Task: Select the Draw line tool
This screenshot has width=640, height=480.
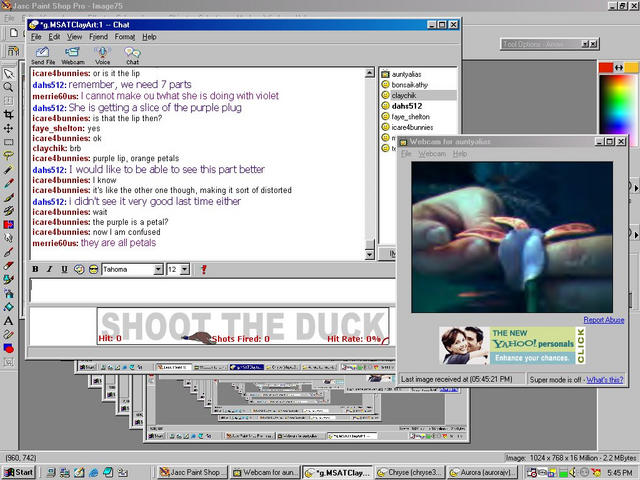Action: [x=8, y=335]
